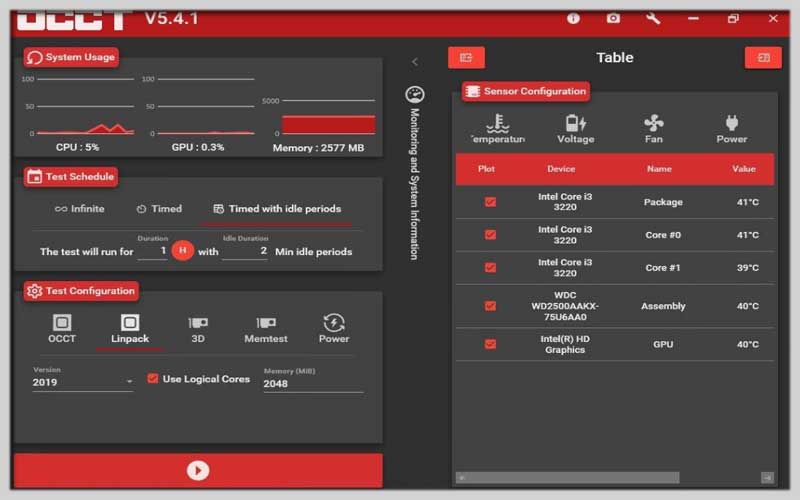Click the 'Memory : 2577 MB' label
Screen dimensions: 800x500
318,148
